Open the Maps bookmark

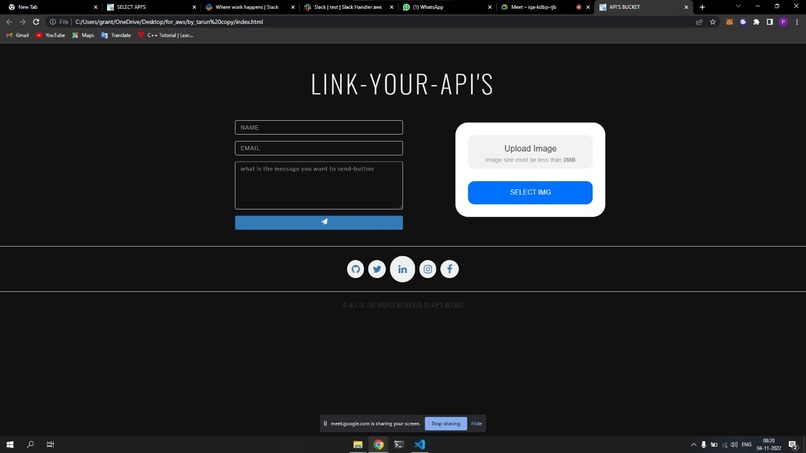83,35
